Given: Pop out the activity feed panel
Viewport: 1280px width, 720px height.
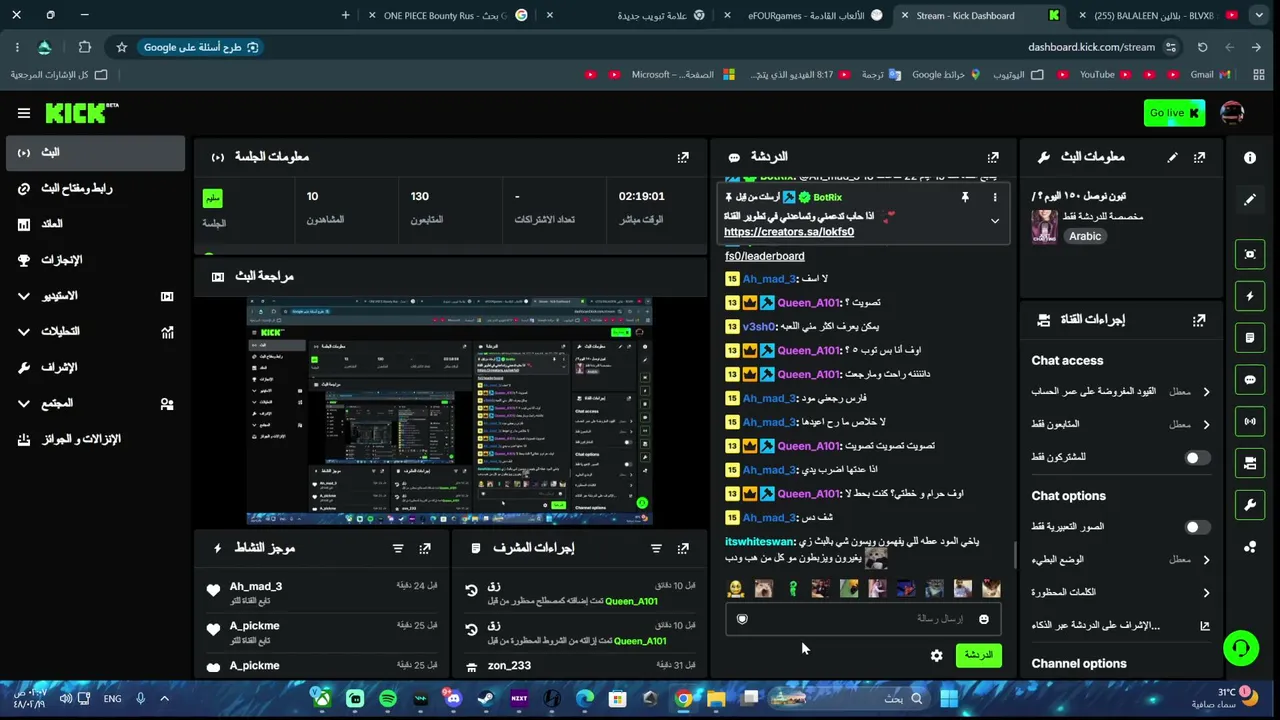Looking at the screenshot, I should [425, 548].
